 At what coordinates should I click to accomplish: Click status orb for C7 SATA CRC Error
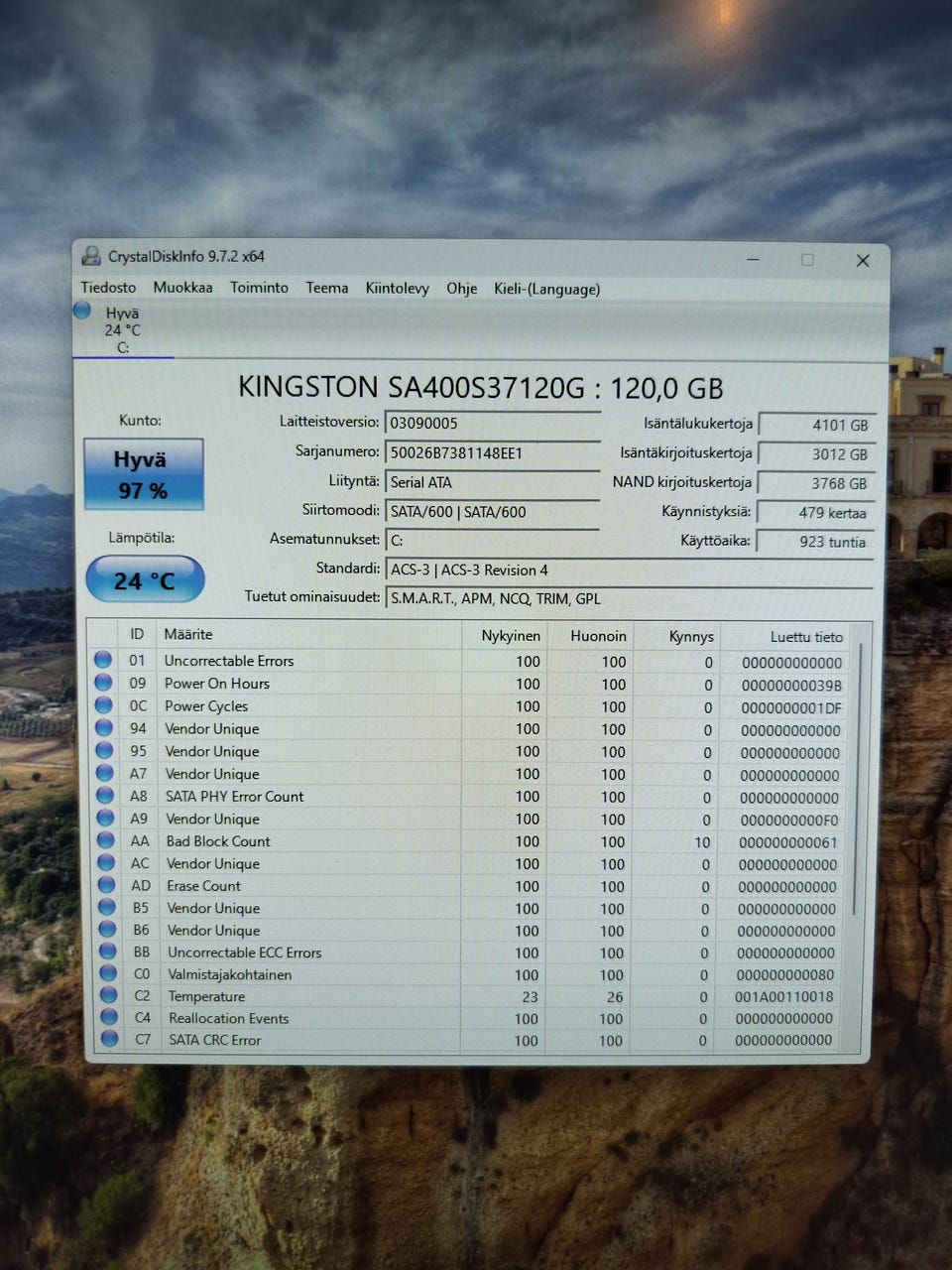pyautogui.click(x=110, y=1039)
